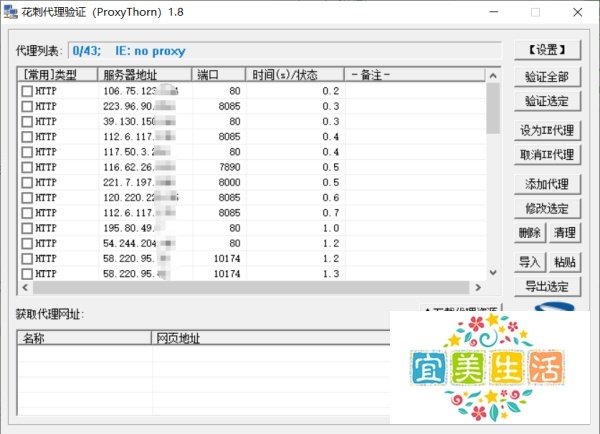Image resolution: width=600 pixels, height=434 pixels.
Task: Check the box for proxy 120.220.2x row
Action: [x=27, y=198]
